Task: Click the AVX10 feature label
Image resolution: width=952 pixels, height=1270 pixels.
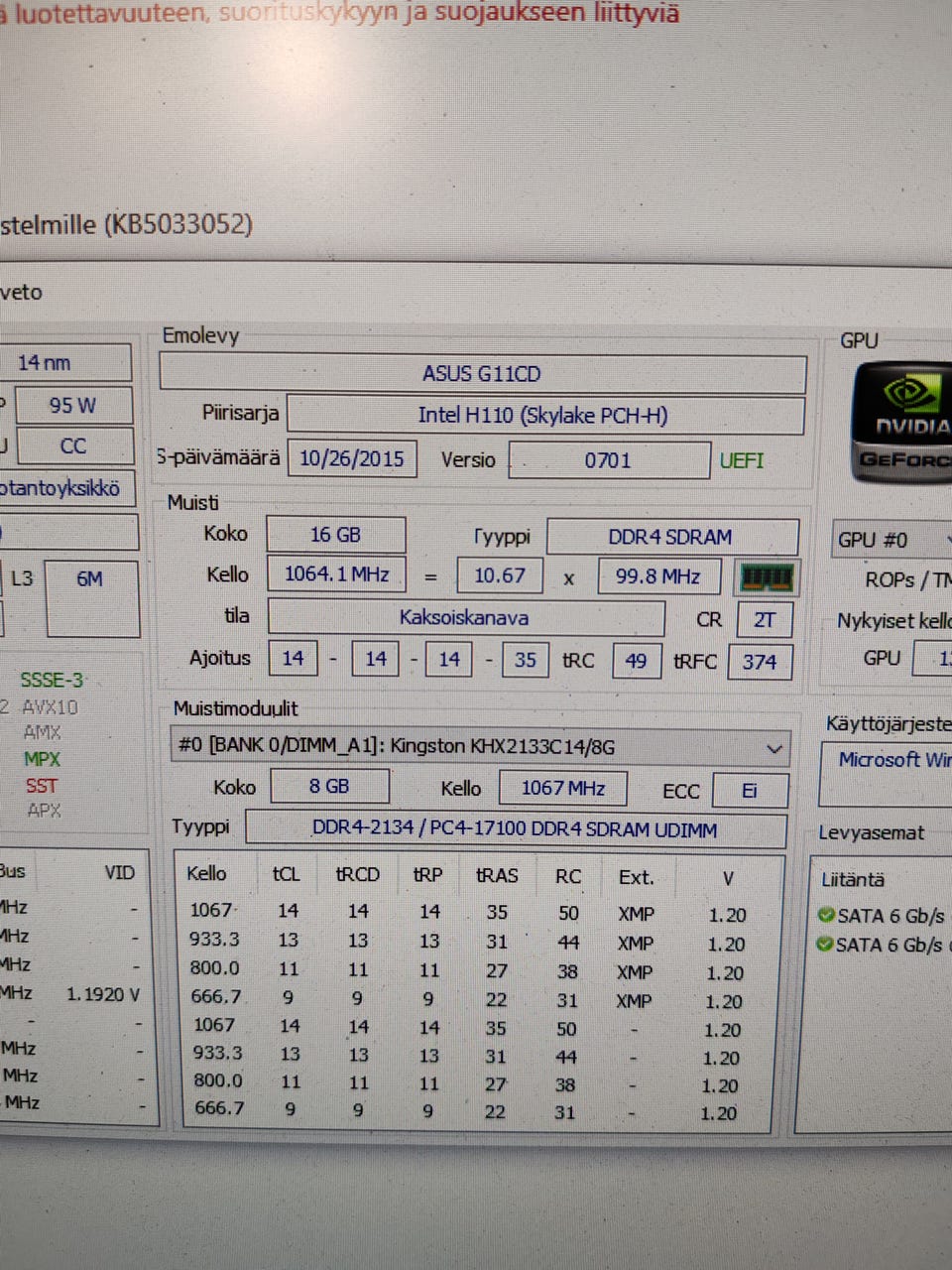Action: pyautogui.click(x=50, y=707)
